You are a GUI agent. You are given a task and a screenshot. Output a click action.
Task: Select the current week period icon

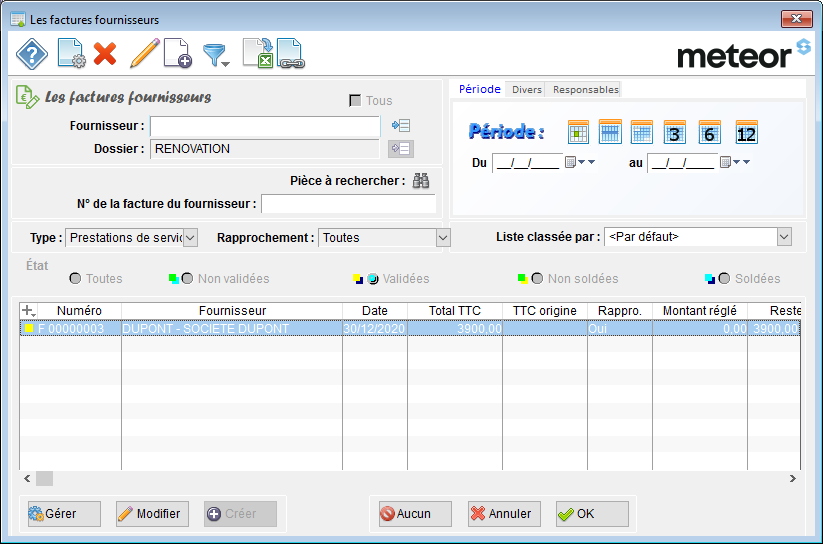click(610, 132)
